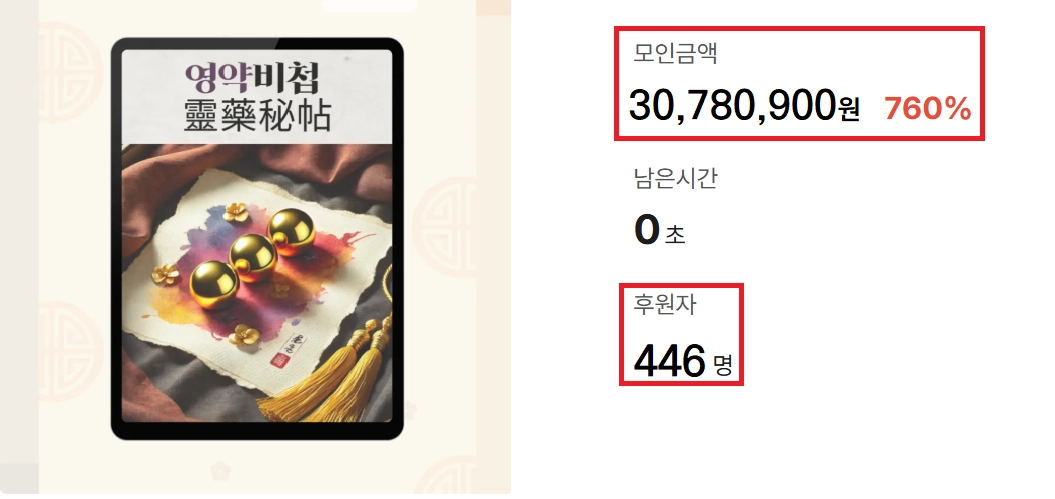Click the topmost golden sphere
Screen dimensions: 1055x499
tap(291, 231)
